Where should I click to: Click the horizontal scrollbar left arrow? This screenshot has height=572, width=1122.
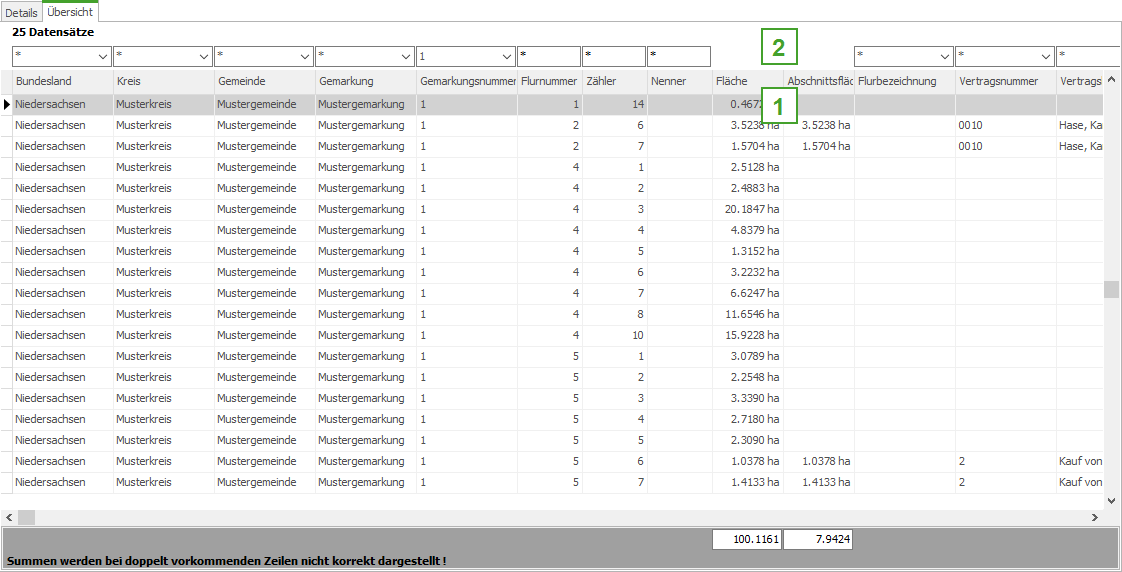pyautogui.click(x=9, y=518)
